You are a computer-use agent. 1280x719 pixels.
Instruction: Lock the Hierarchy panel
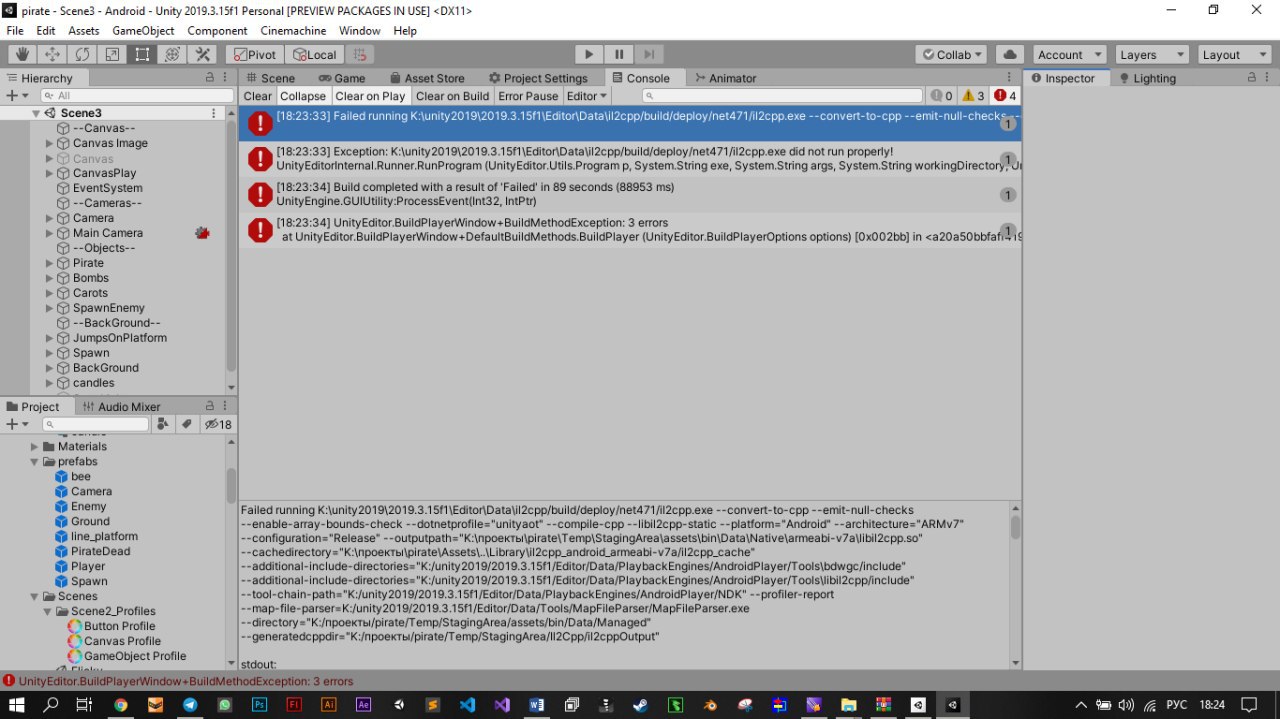210,77
